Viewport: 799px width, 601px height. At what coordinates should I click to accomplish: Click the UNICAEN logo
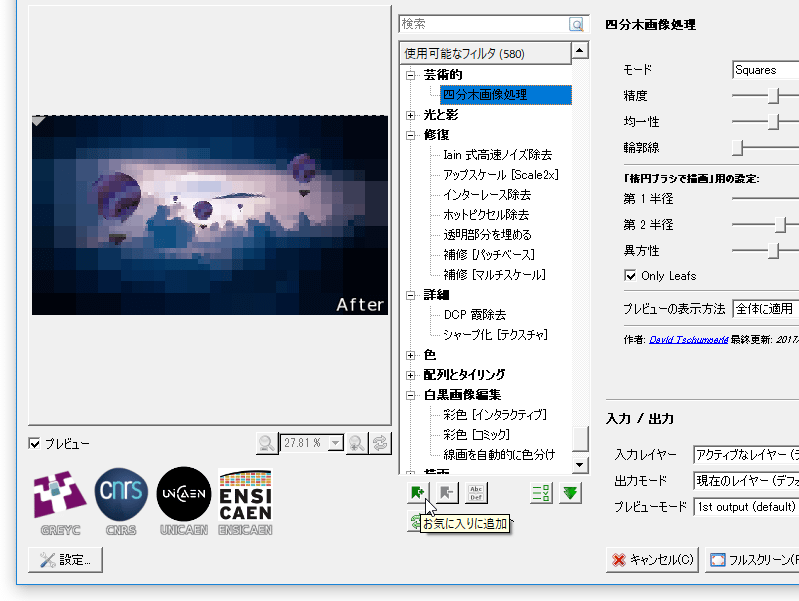pyautogui.click(x=184, y=502)
